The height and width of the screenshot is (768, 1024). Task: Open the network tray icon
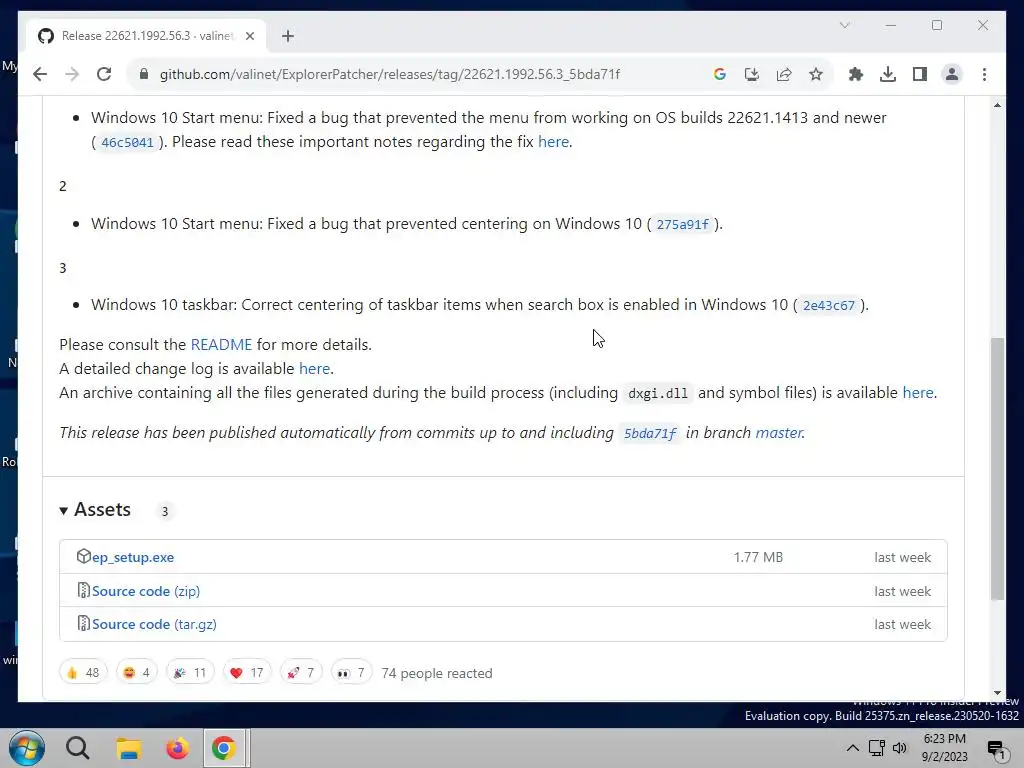pos(876,748)
